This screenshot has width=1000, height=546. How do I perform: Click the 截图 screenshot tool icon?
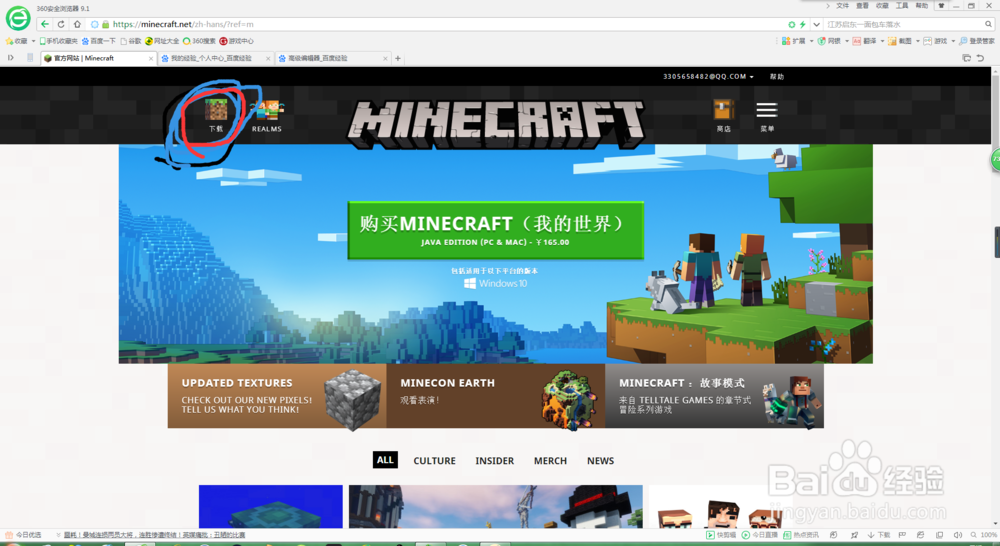click(892, 41)
